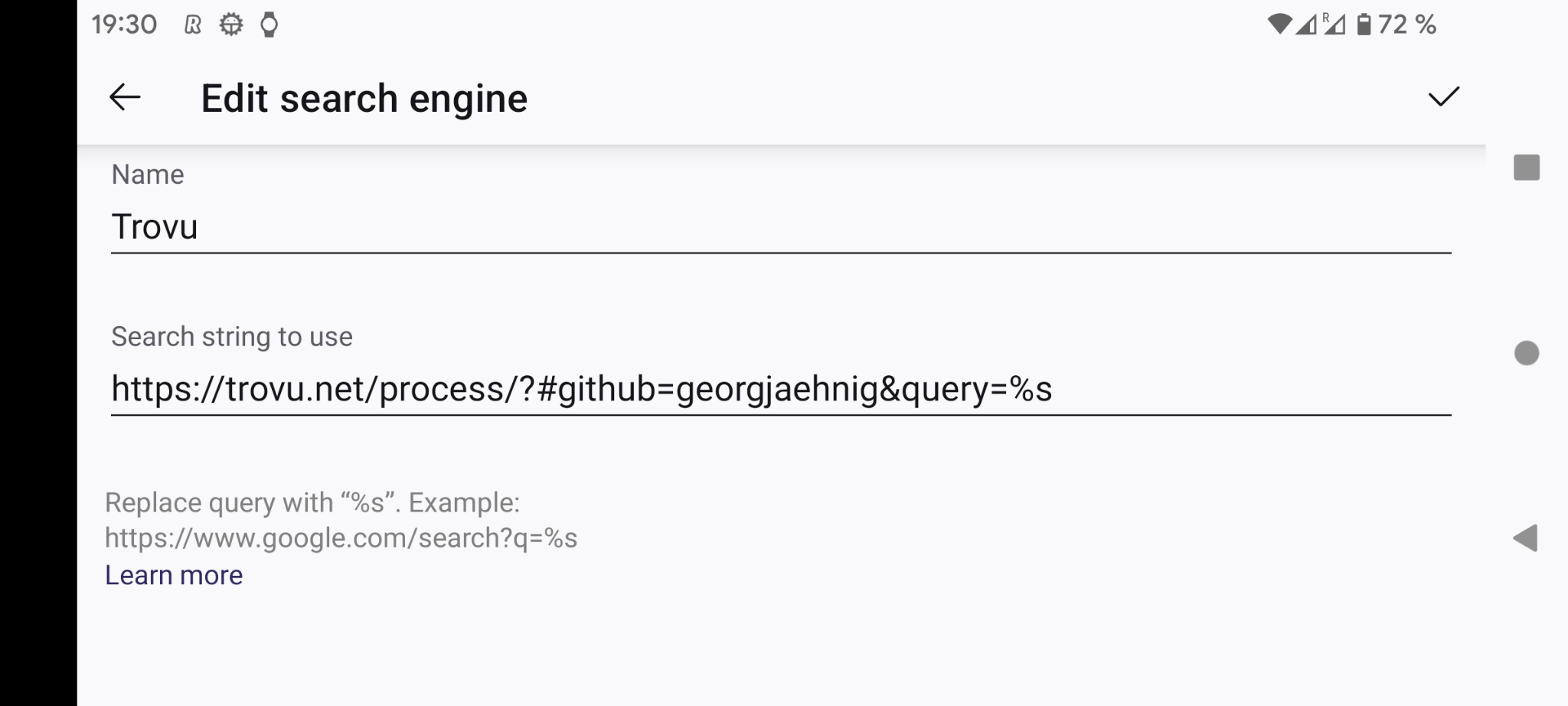Click the Search string to use label

click(231, 336)
